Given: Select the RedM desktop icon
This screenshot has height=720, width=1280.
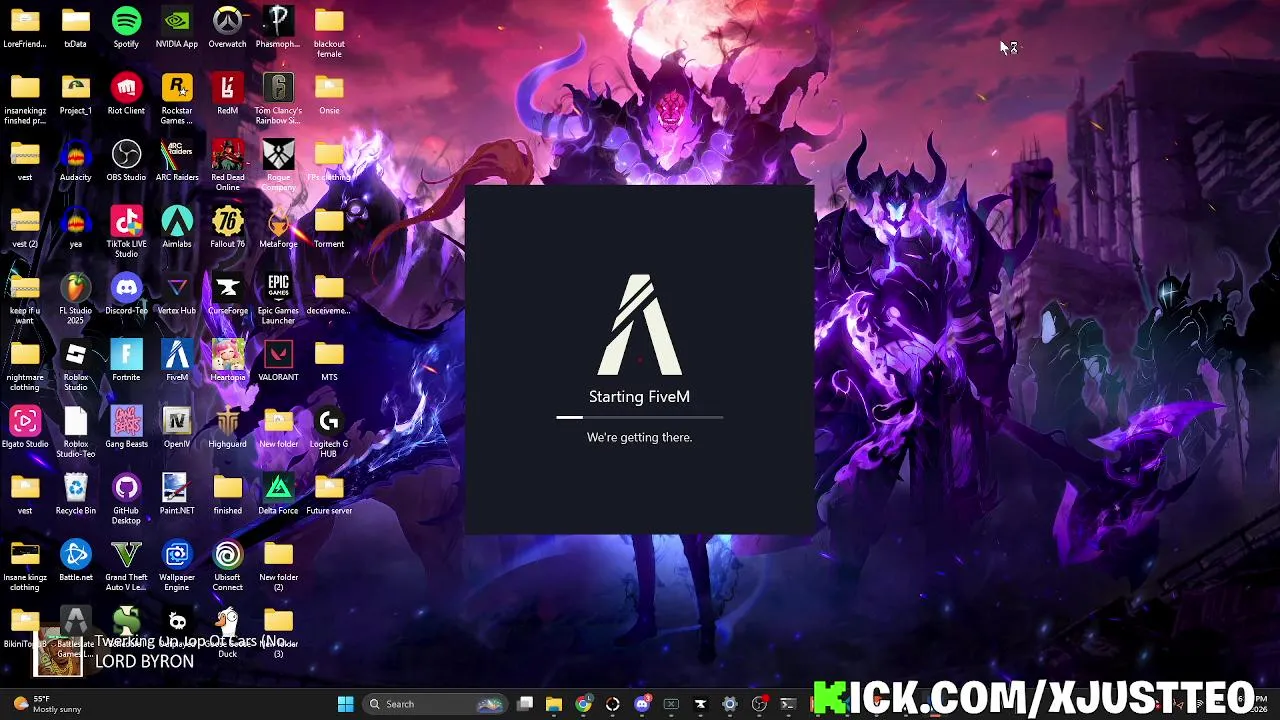Looking at the screenshot, I should pyautogui.click(x=228, y=94).
